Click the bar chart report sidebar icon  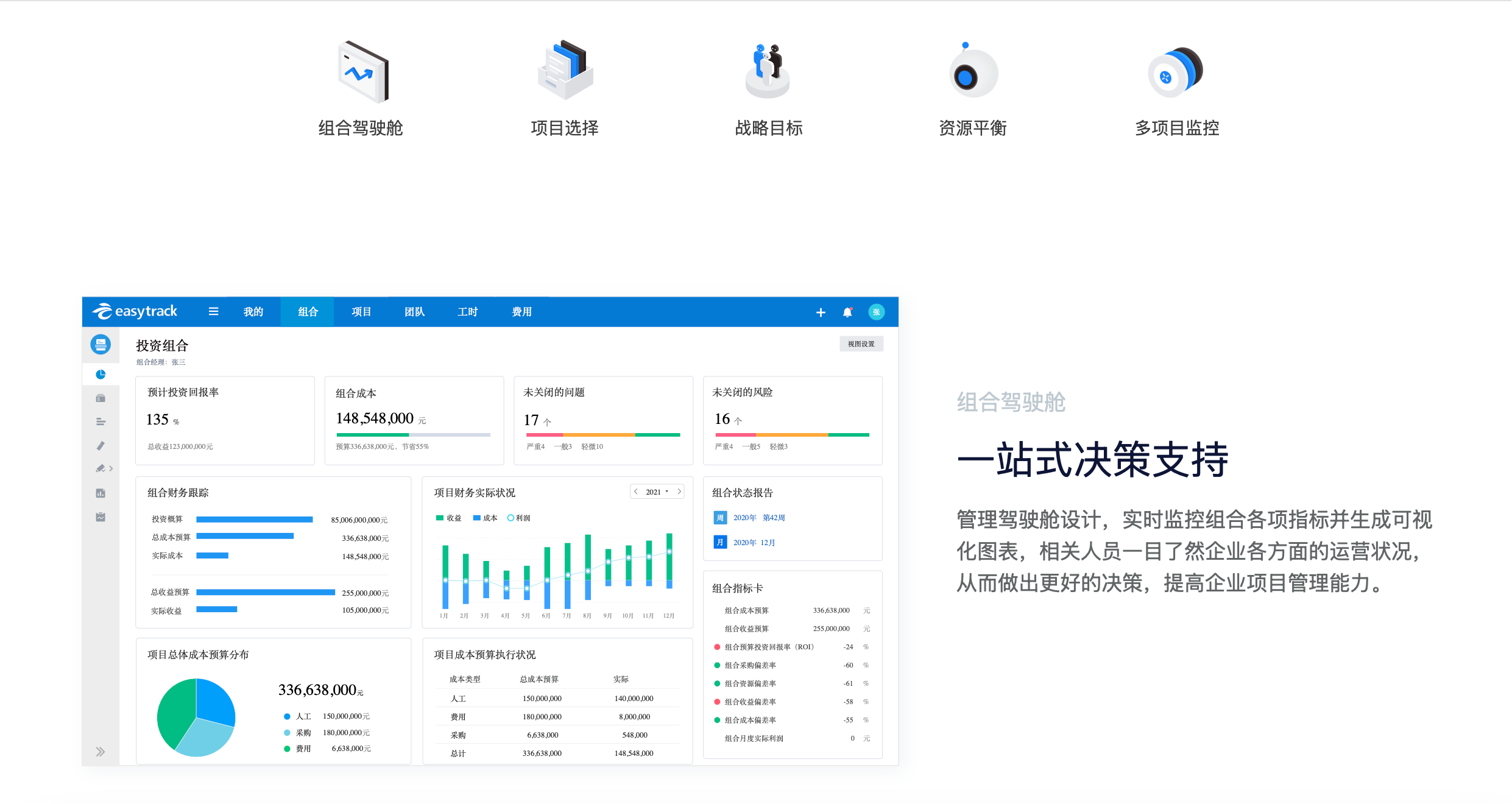pos(101,493)
